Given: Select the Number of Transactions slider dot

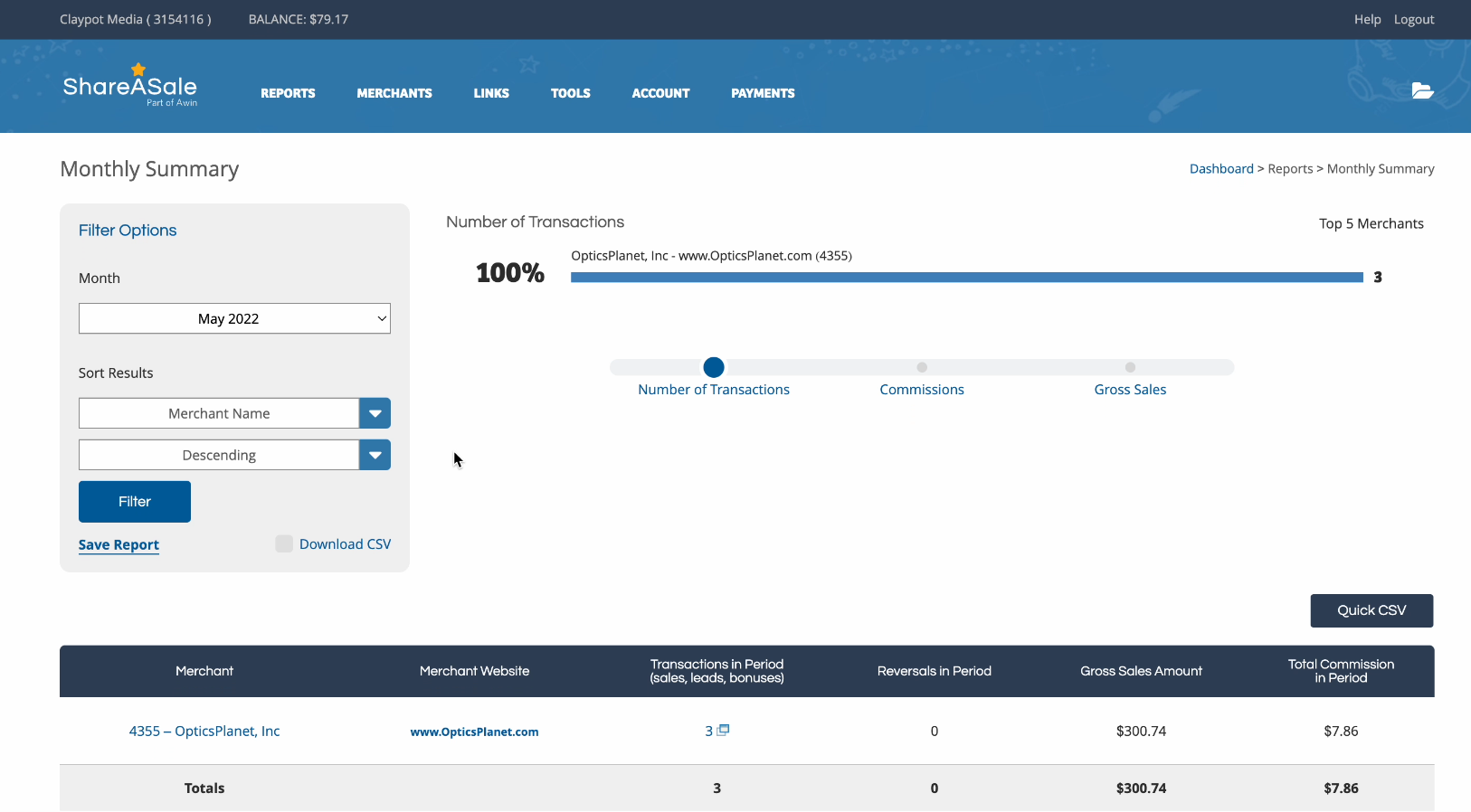Looking at the screenshot, I should [x=714, y=367].
